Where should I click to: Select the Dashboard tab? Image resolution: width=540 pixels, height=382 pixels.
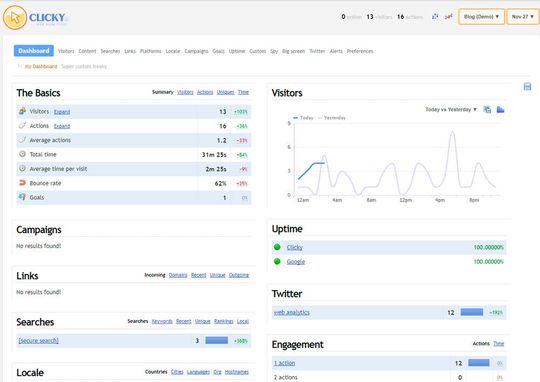tap(34, 51)
